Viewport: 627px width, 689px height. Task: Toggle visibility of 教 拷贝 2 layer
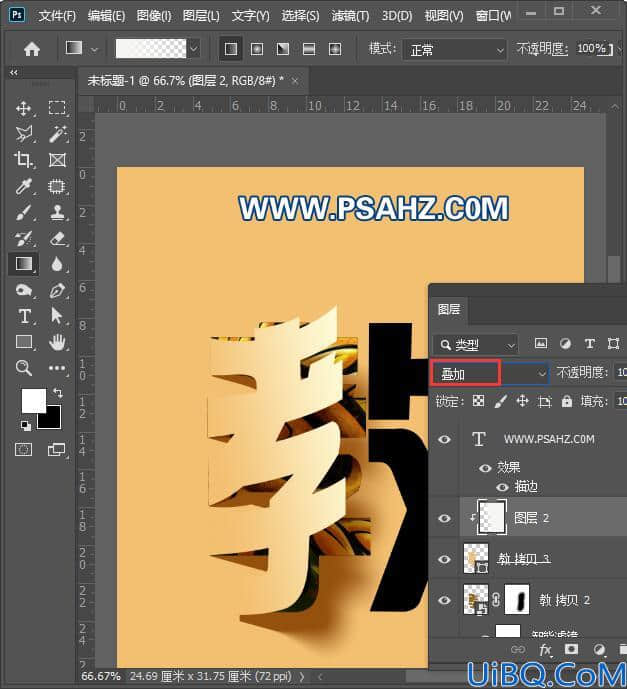tap(444, 600)
